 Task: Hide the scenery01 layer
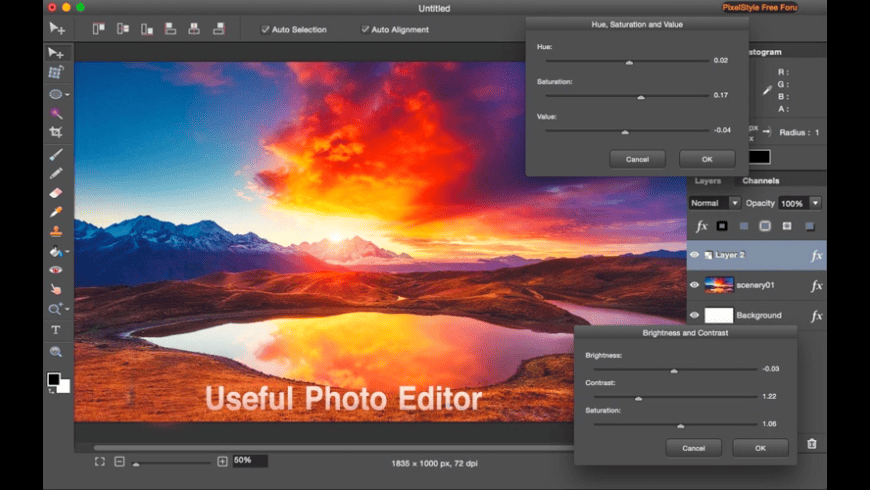coord(694,285)
